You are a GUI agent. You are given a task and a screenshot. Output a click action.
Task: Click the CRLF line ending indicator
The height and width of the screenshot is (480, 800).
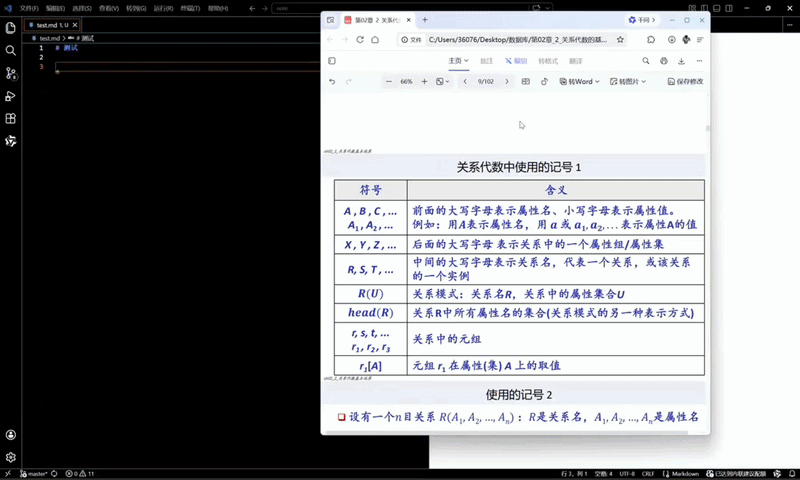pyautogui.click(x=648, y=473)
